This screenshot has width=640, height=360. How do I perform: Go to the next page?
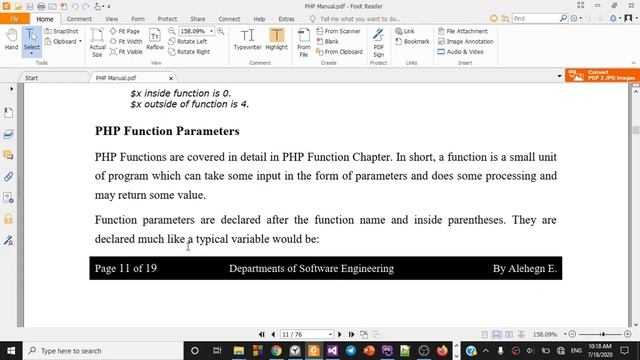tap(340, 334)
